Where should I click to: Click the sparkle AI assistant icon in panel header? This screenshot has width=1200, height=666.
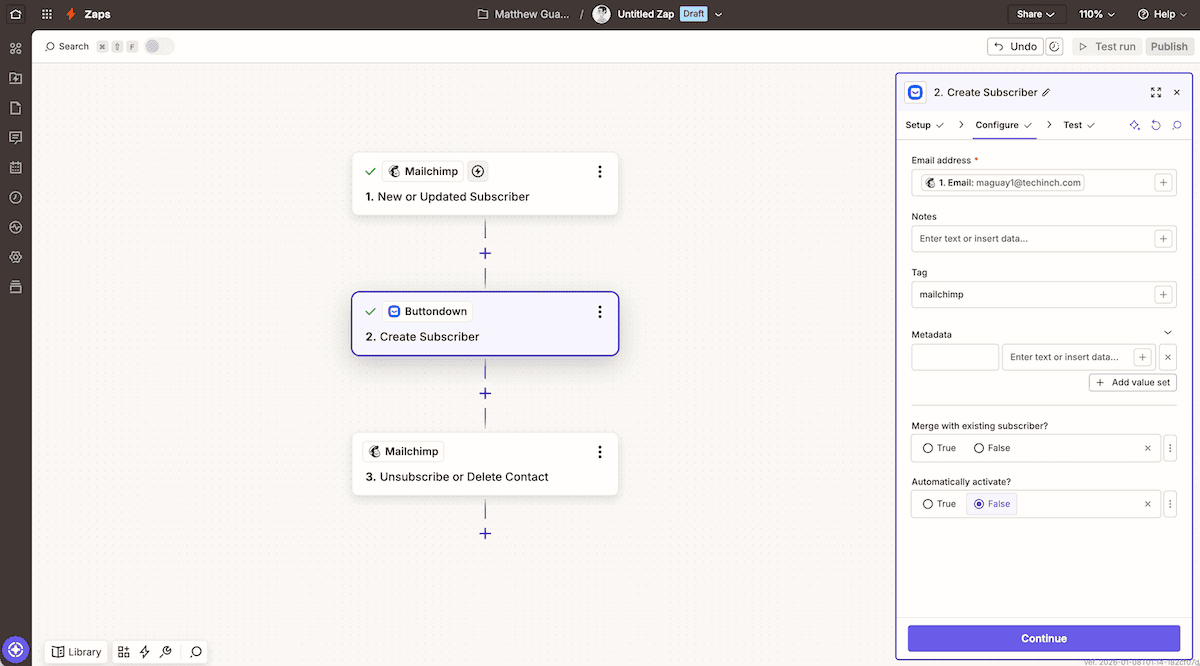1134,125
